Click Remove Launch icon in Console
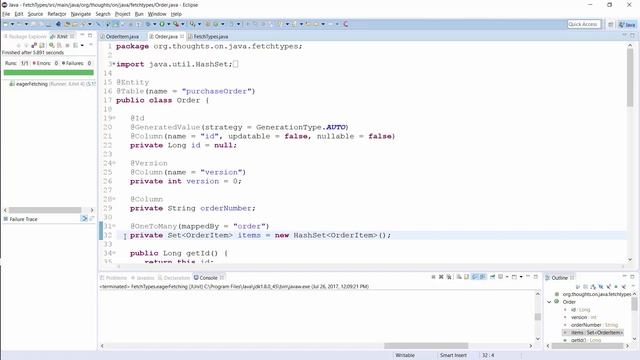Image resolution: width=640 pixels, height=360 pixels. 441,277
